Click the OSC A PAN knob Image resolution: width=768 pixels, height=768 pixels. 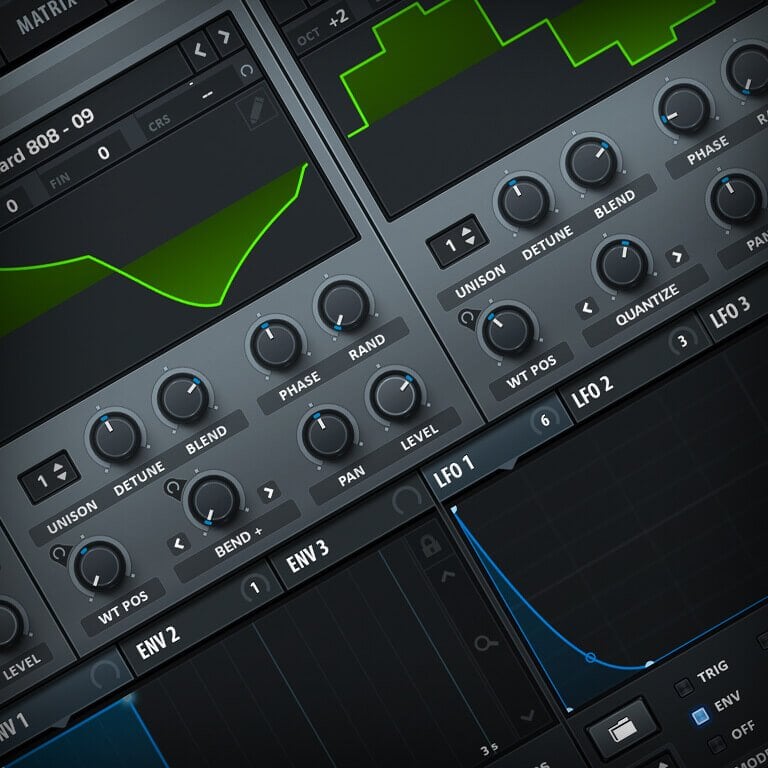(328, 434)
